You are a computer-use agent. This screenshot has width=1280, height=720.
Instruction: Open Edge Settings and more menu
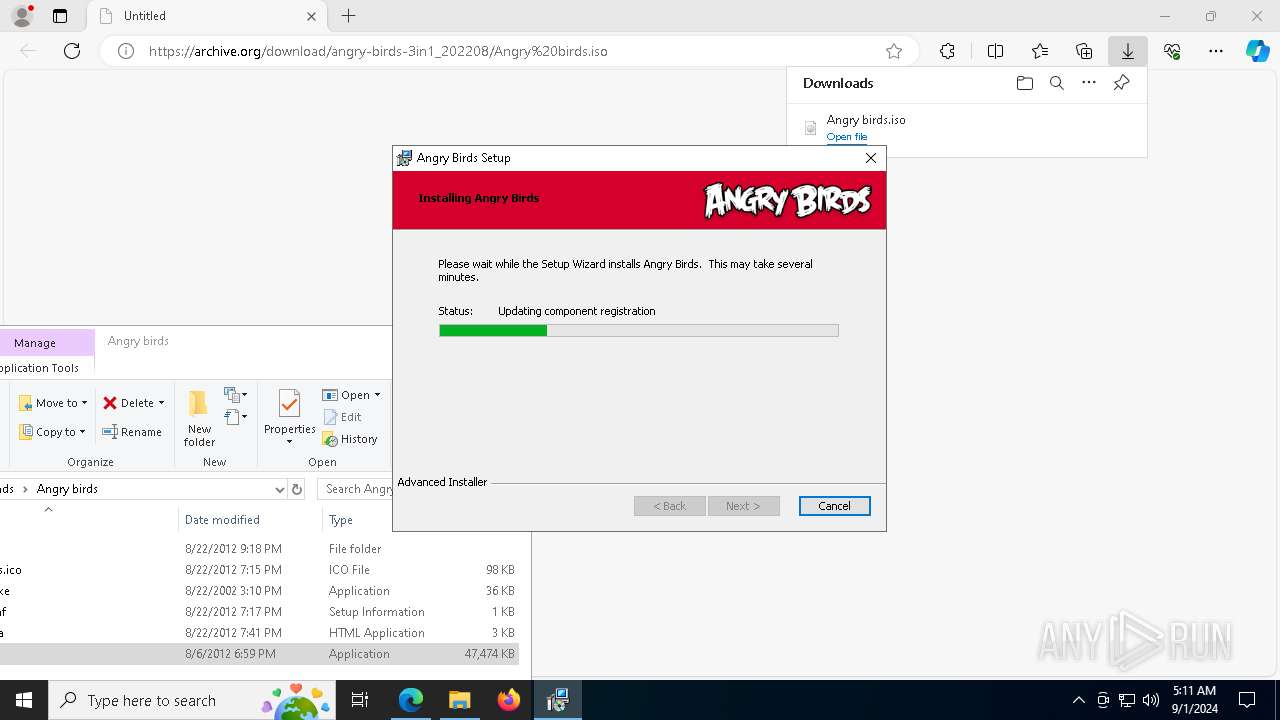[x=1216, y=51]
